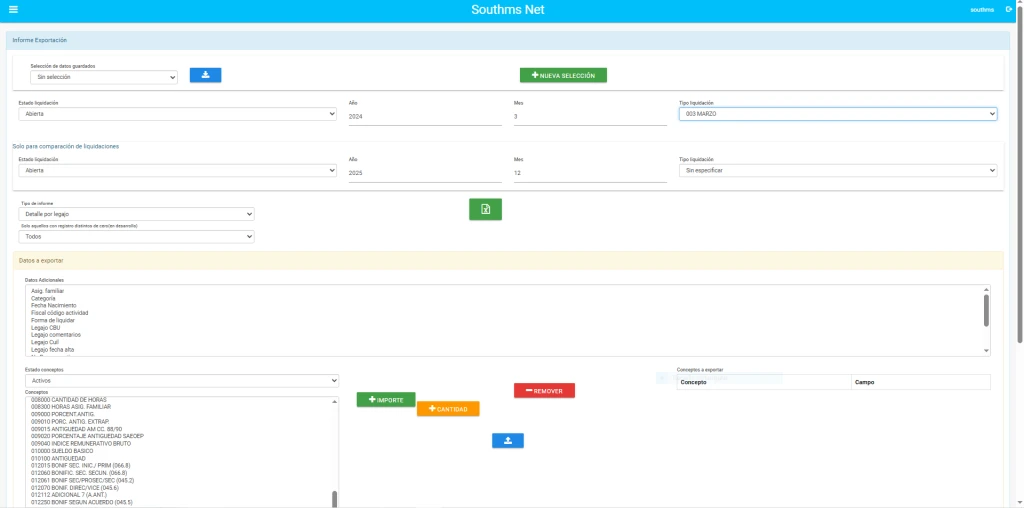Click the Datos Adicionales list scrollbar thumb
Image resolution: width=1024 pixels, height=508 pixels.
(986, 310)
